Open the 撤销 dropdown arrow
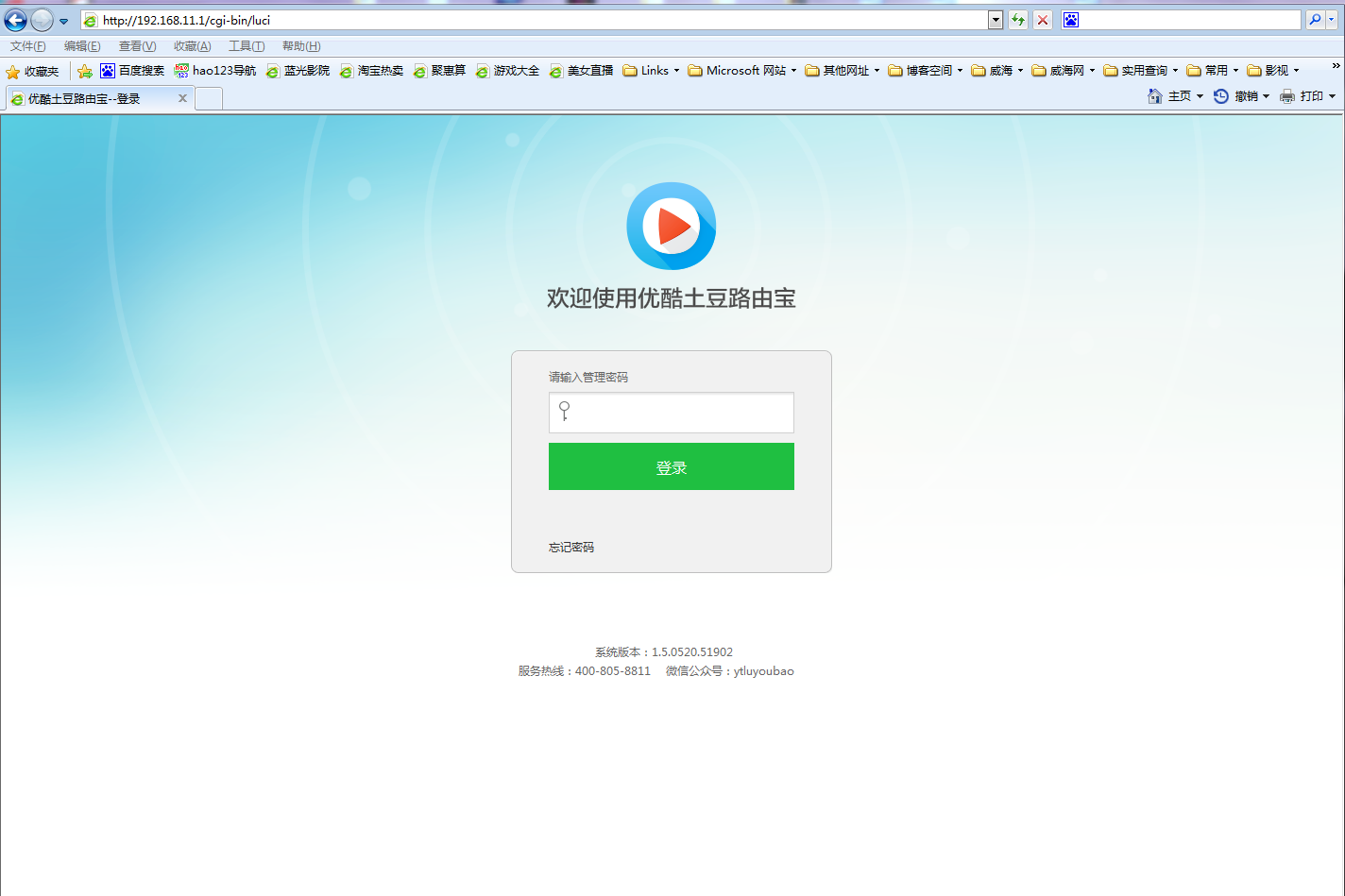 point(1266,96)
